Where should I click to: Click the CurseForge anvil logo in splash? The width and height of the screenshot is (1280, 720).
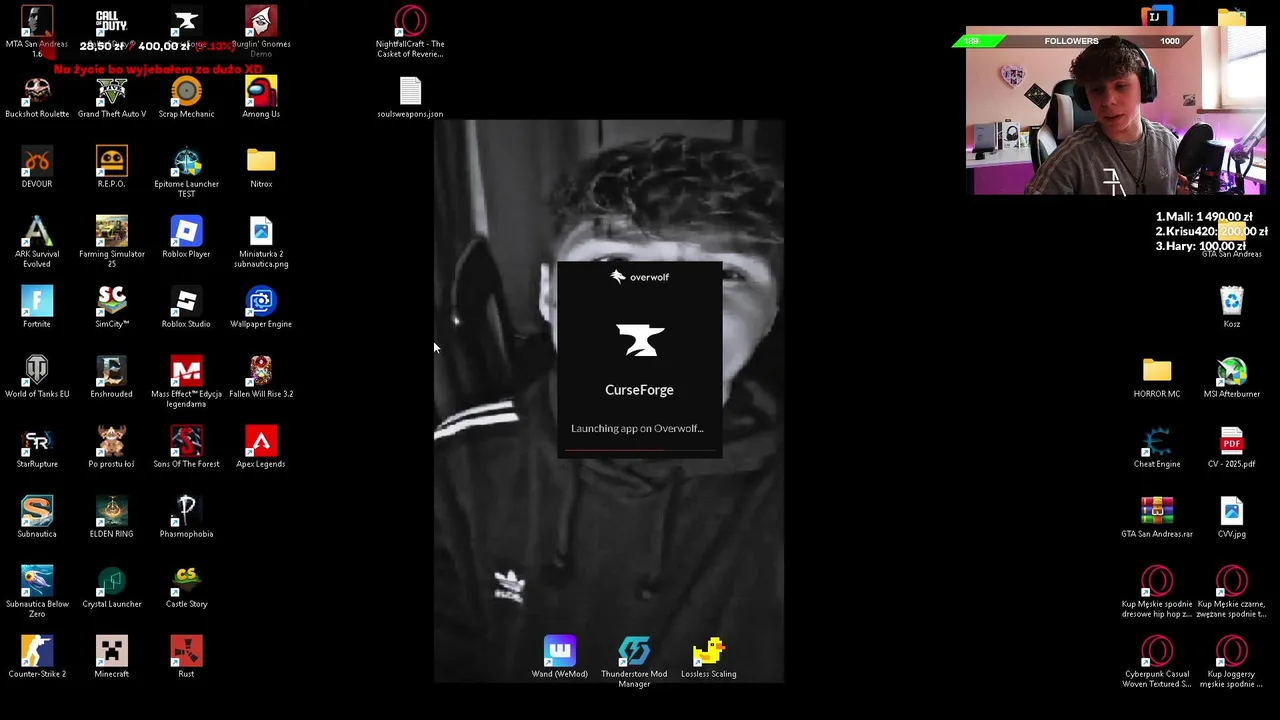pos(640,340)
